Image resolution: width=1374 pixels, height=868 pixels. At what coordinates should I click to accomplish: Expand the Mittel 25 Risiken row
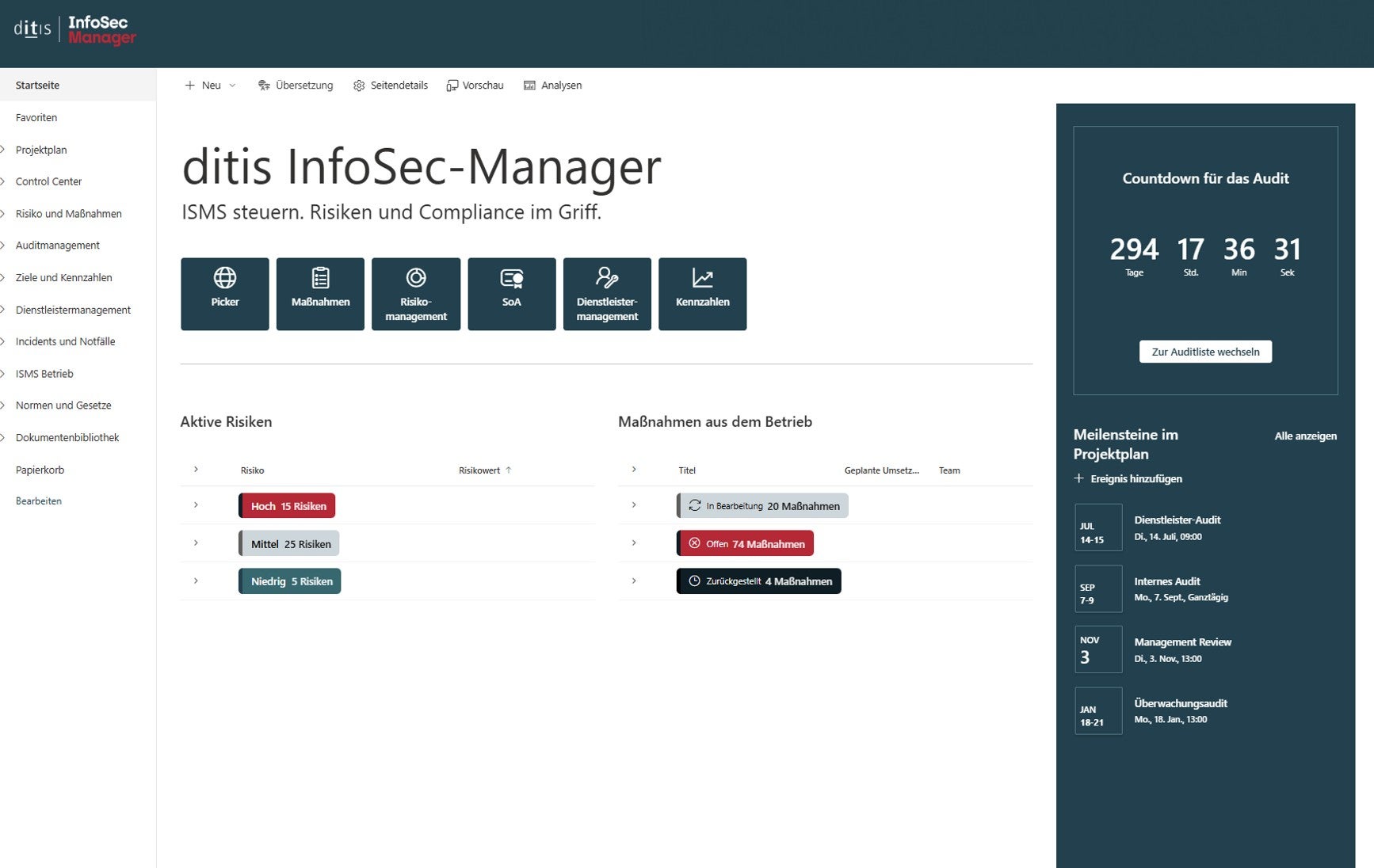(x=196, y=543)
